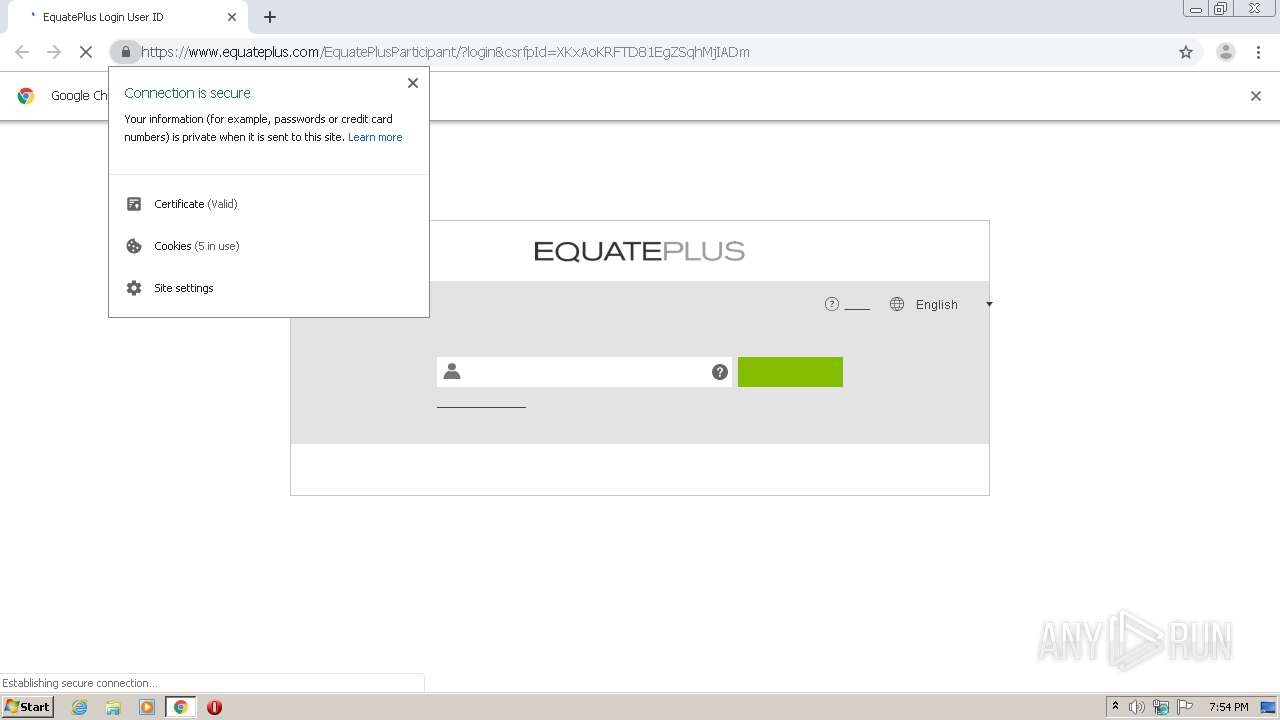This screenshot has width=1280, height=720.
Task: Launch Internet Explorer from taskbar
Action: (x=80, y=707)
